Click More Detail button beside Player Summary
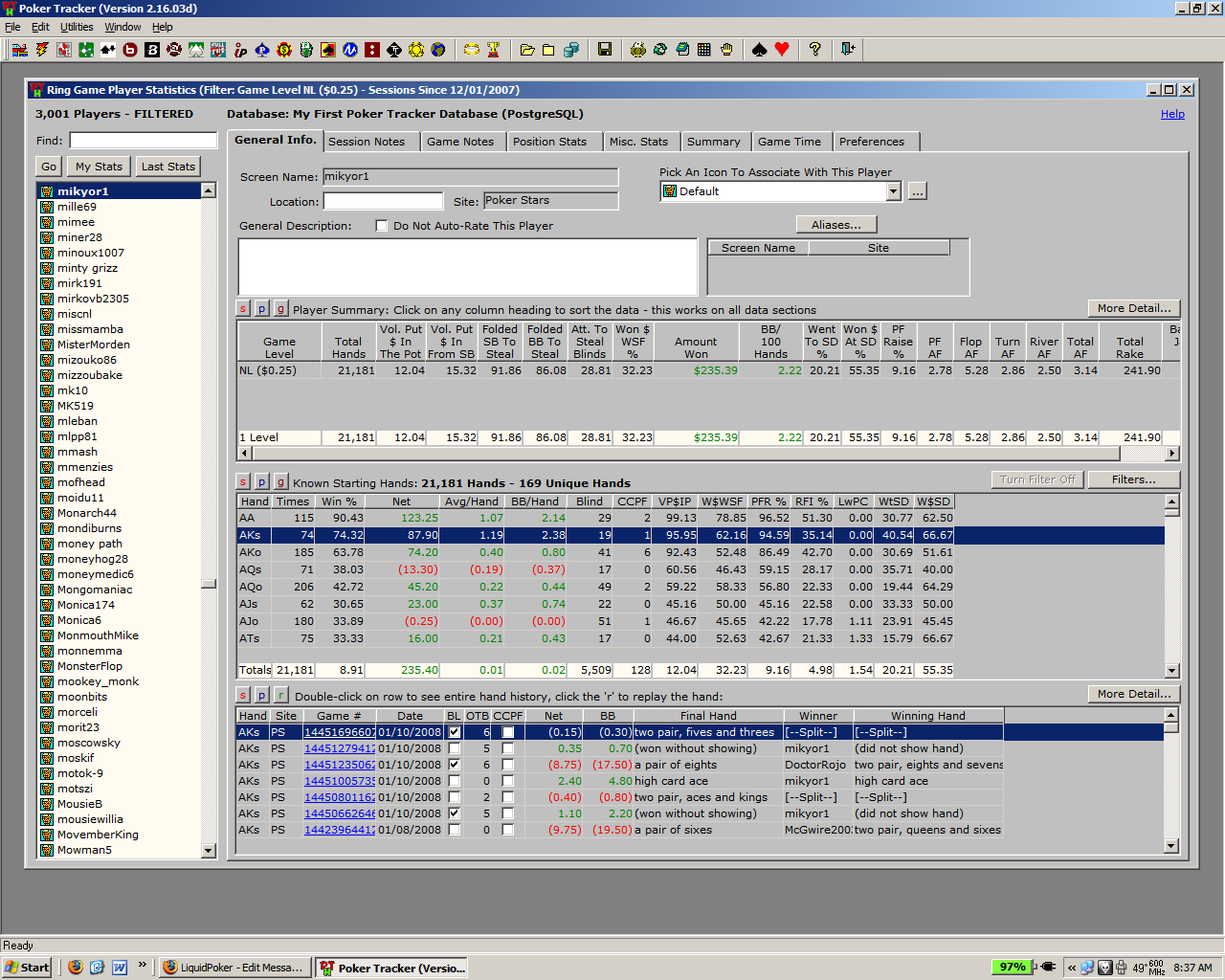This screenshot has height=980, width=1225. [1134, 308]
